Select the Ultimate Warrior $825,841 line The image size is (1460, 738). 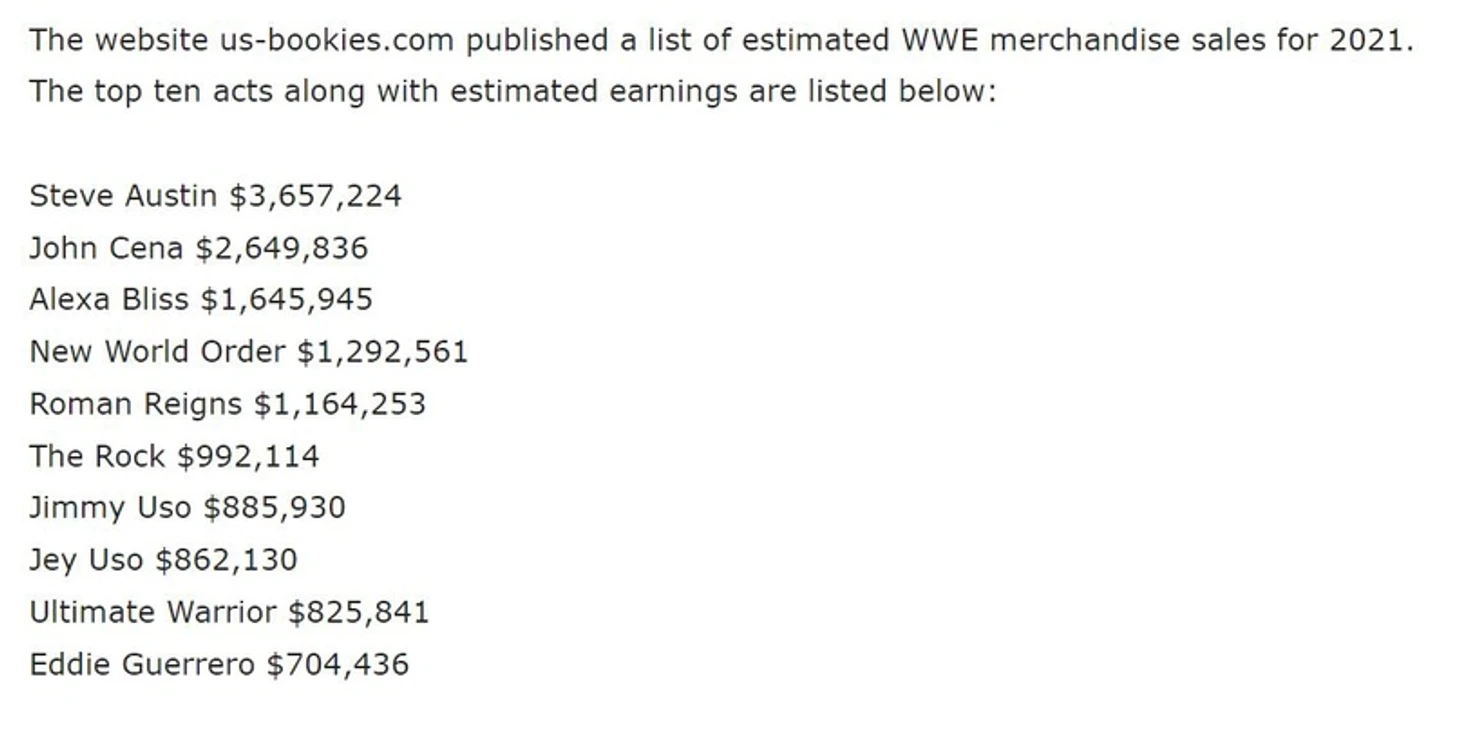[229, 612]
